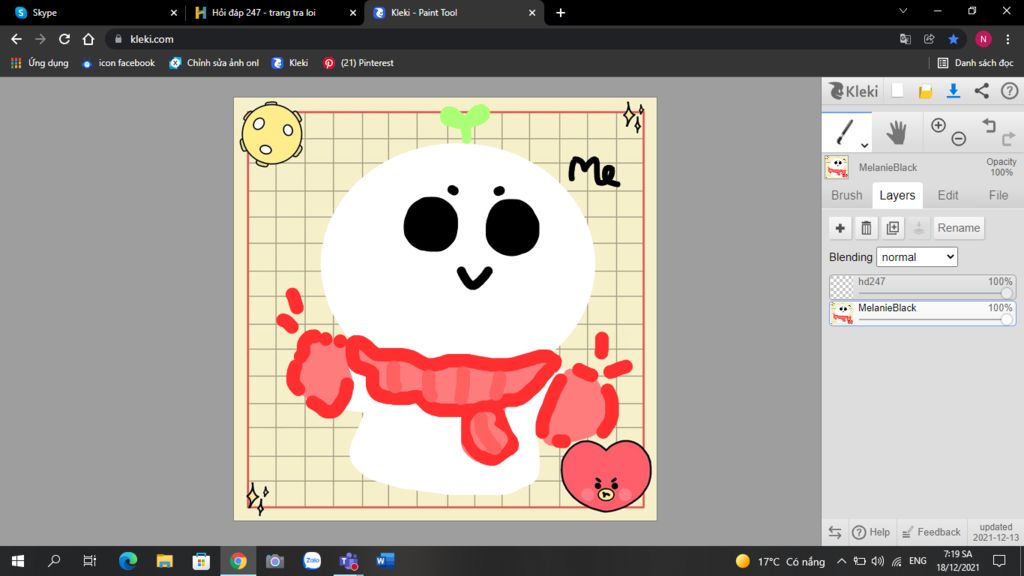Screen dimensions: 1024x576
Task: Open Microsoft Teams from taskbar
Action: tap(349, 561)
